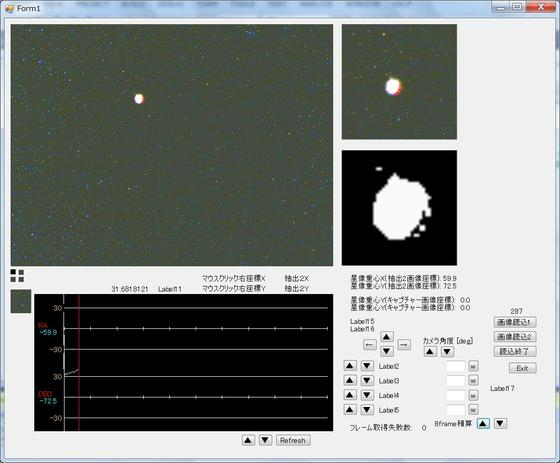
Task: Click the 画像読込1 button
Action: (x=515, y=322)
